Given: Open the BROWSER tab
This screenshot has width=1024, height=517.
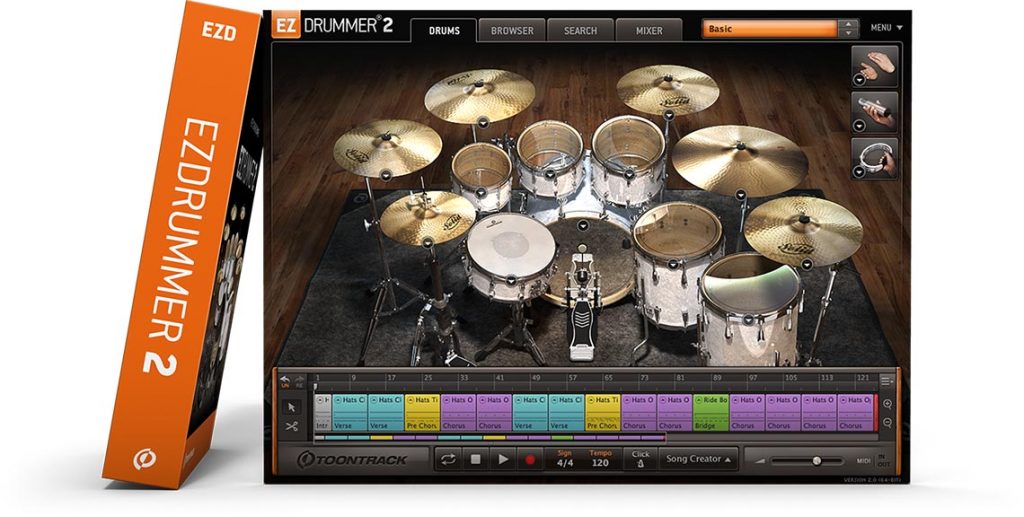Looking at the screenshot, I should (x=512, y=31).
